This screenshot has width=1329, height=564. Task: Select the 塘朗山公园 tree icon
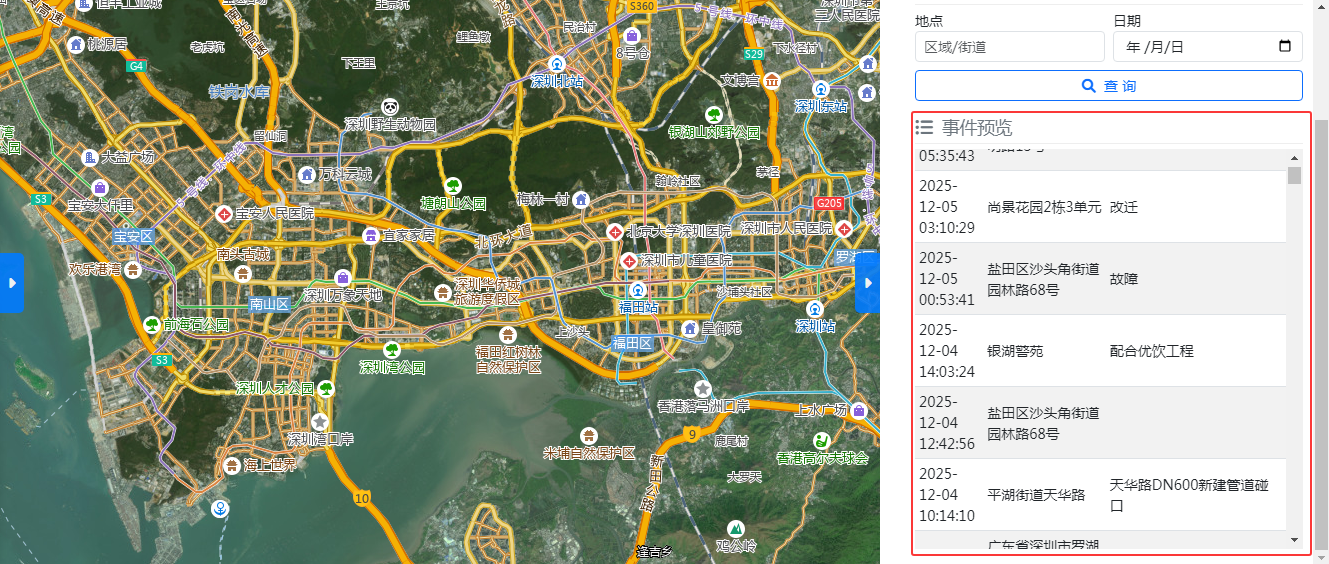453,185
